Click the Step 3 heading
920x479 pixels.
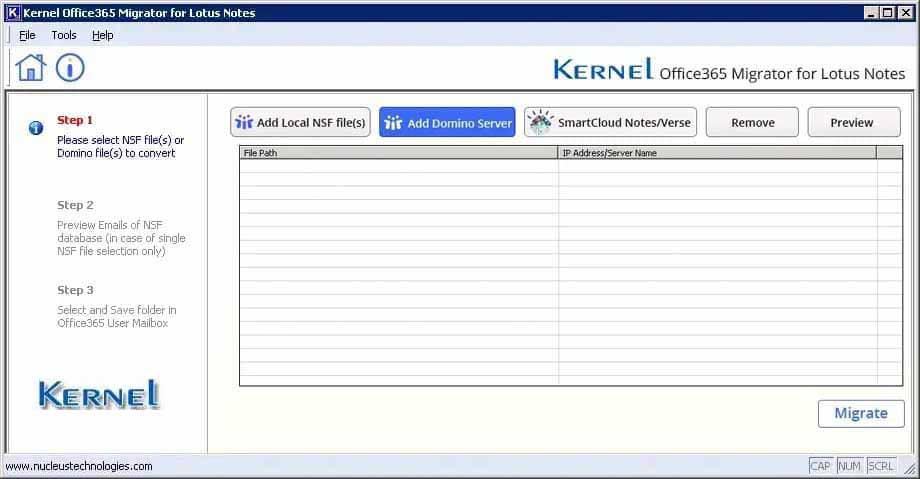pos(75,290)
